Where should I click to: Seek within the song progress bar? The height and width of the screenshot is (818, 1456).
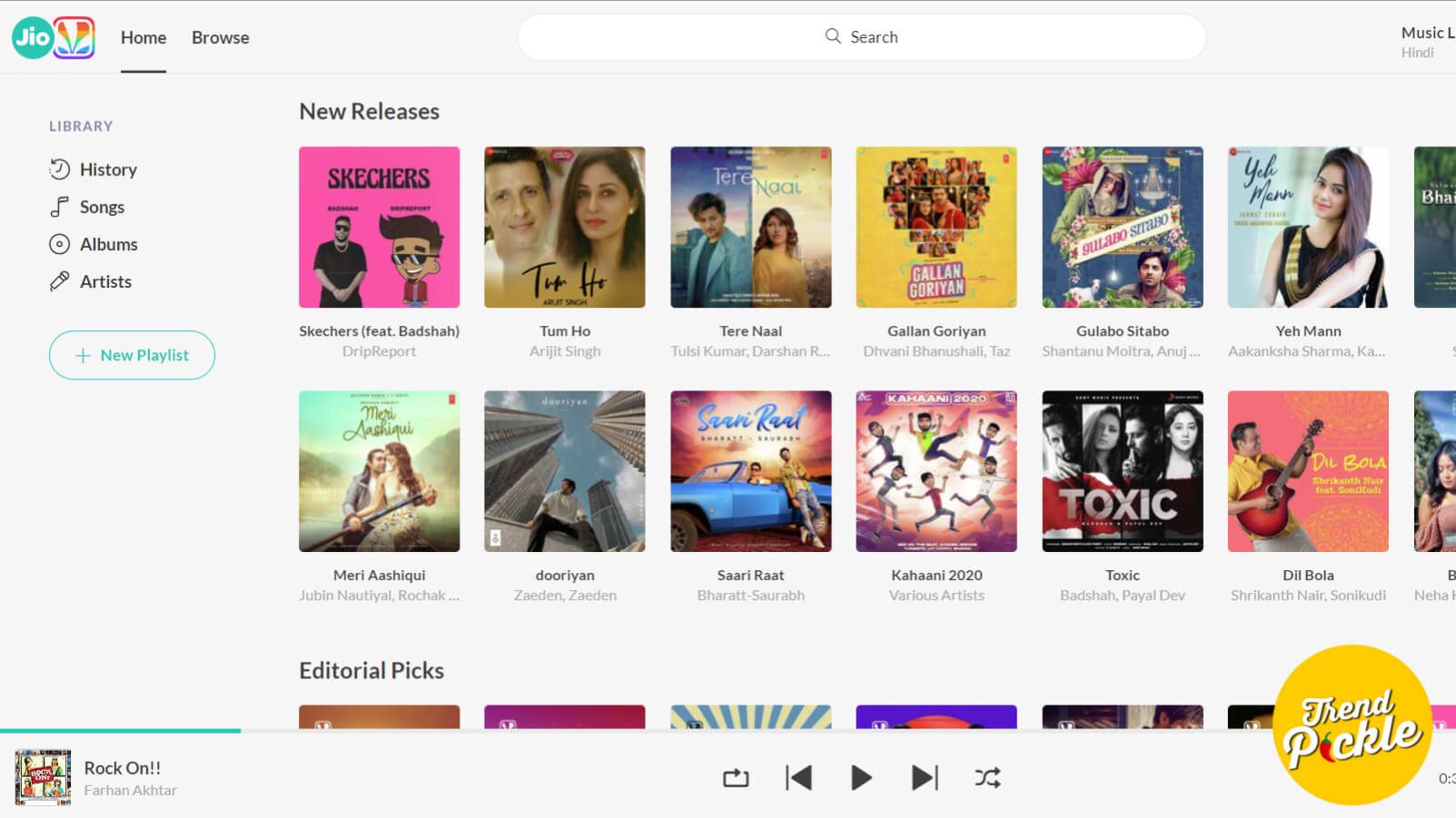(728, 731)
